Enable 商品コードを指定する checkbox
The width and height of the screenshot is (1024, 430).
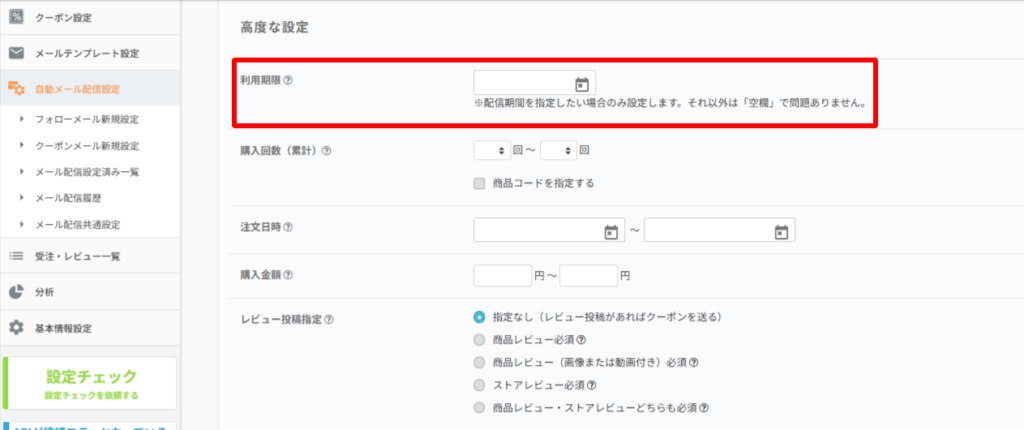(x=479, y=183)
